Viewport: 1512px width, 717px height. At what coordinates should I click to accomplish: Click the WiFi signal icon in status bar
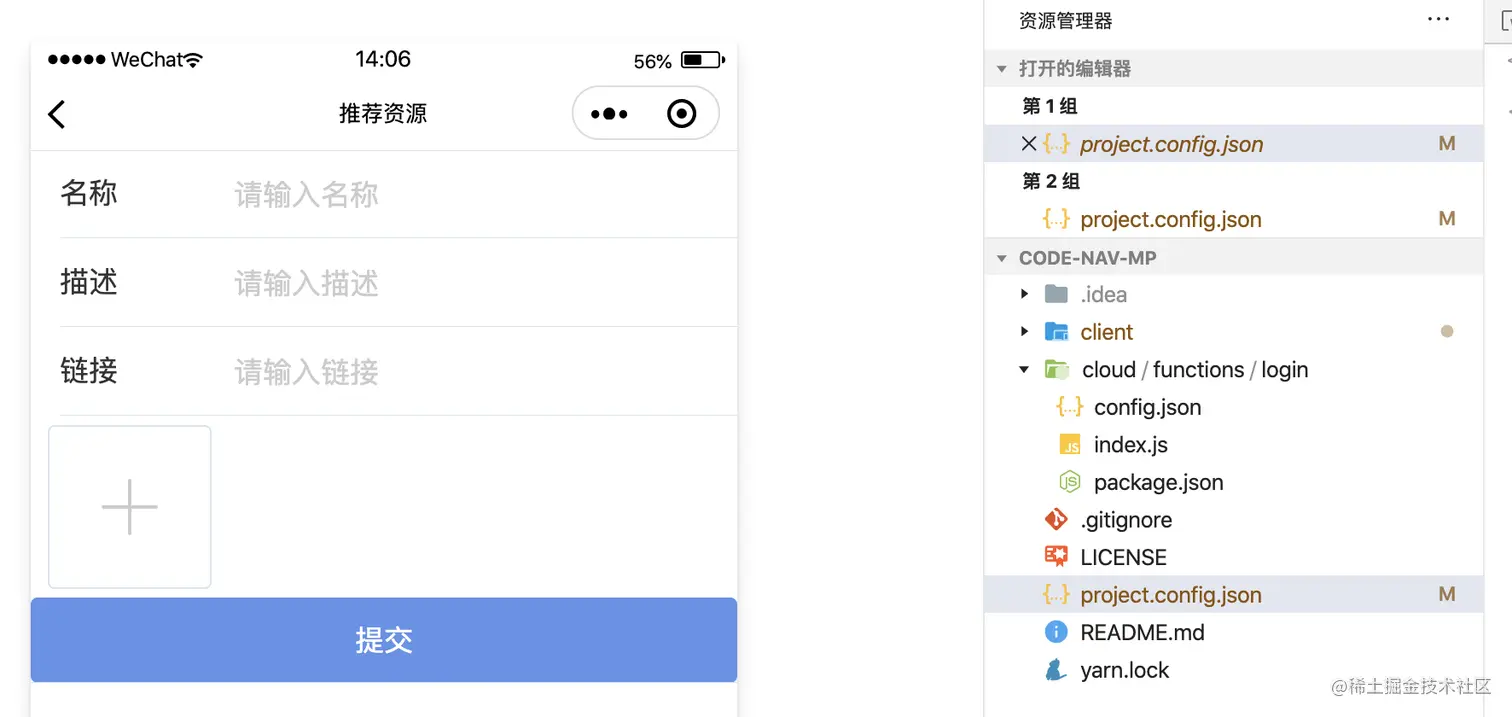pyautogui.click(x=193, y=60)
